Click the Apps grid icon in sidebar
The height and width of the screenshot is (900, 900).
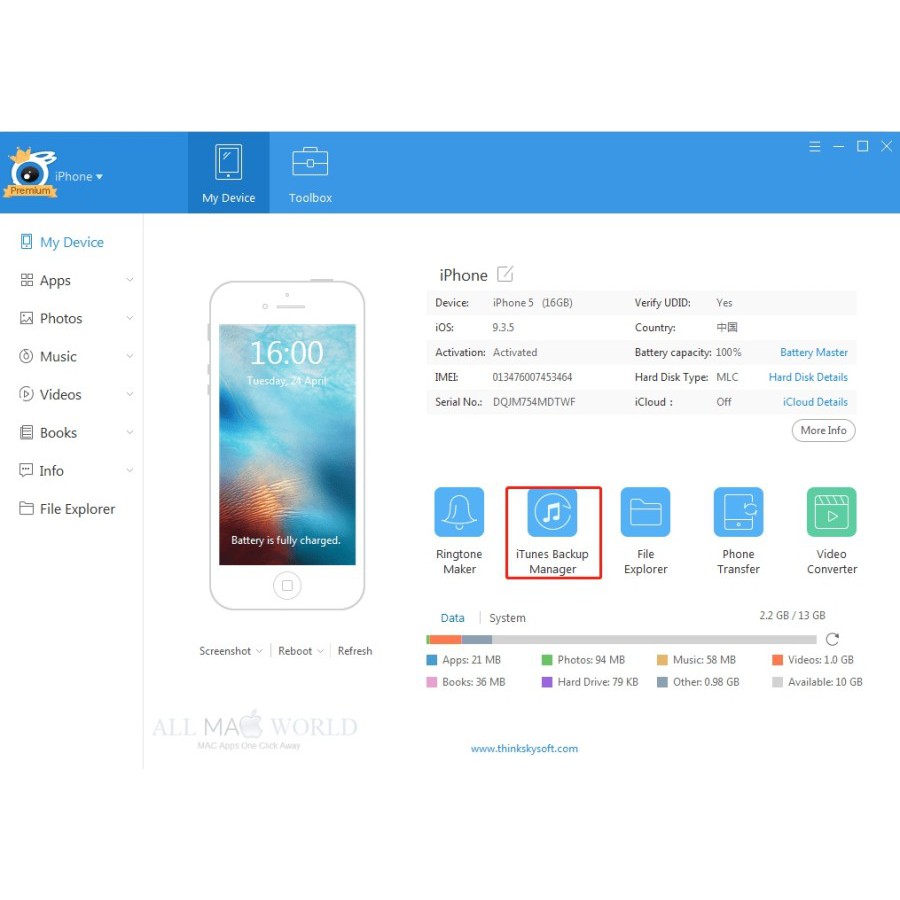click(26, 280)
